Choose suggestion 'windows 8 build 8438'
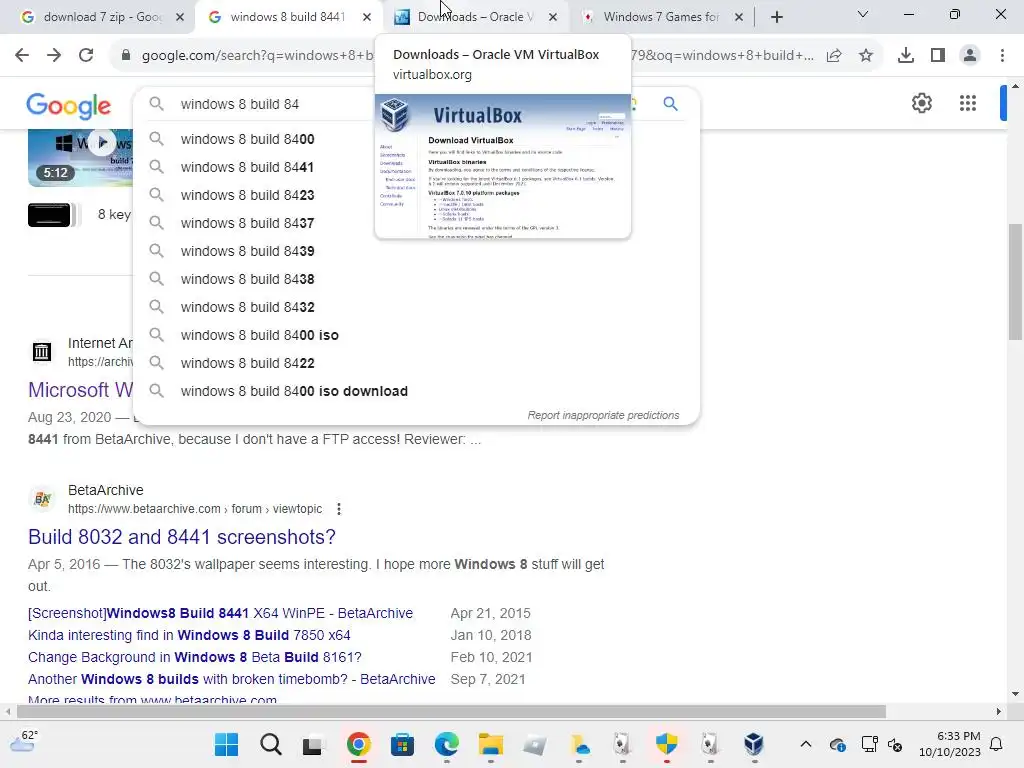 [416, 280]
